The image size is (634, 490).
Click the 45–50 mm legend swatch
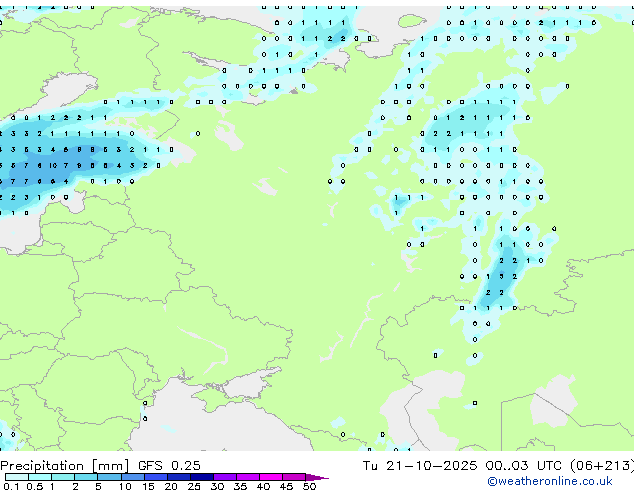(294, 477)
